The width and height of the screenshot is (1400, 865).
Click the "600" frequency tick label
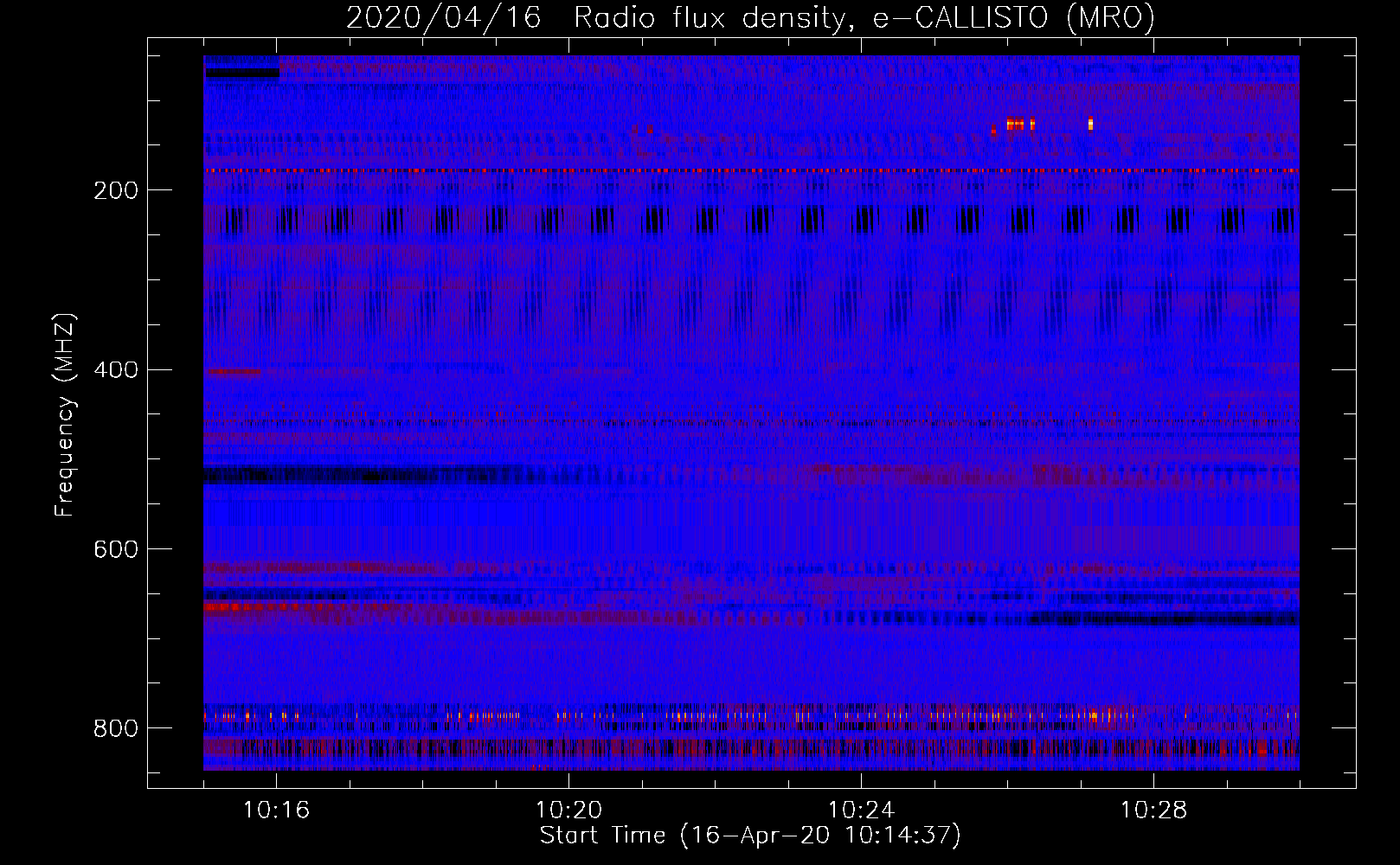coord(116,550)
